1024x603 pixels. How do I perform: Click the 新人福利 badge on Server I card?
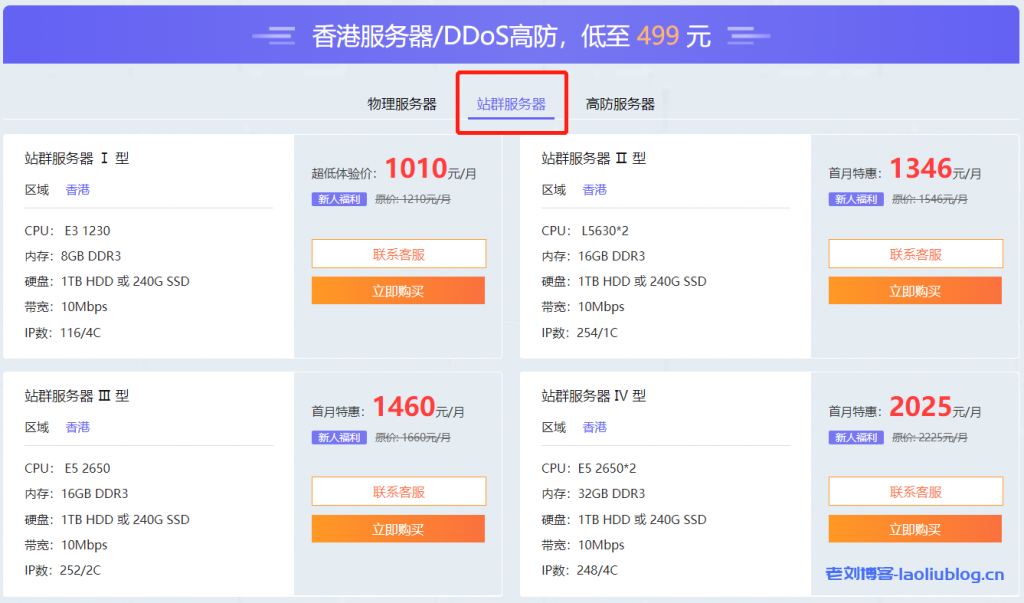[338, 199]
